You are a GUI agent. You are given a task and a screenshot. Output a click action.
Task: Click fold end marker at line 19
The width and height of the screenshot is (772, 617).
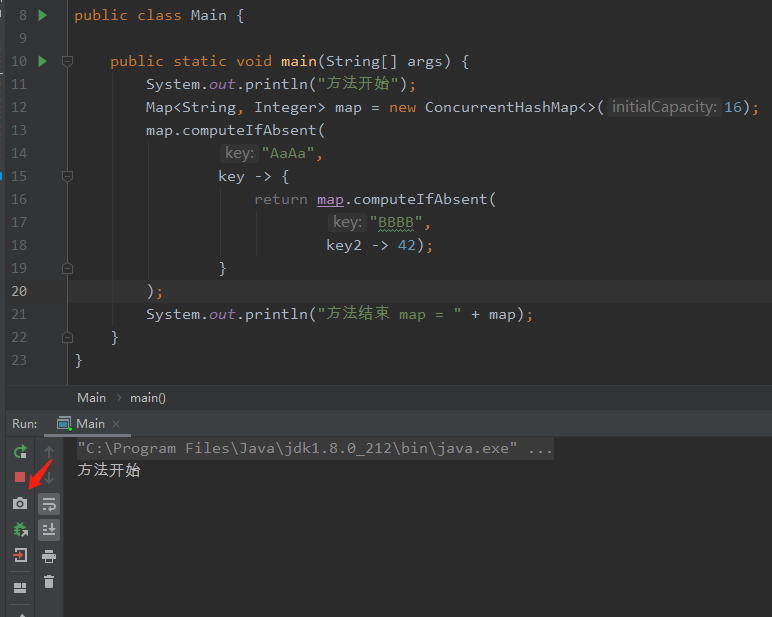pos(67,268)
